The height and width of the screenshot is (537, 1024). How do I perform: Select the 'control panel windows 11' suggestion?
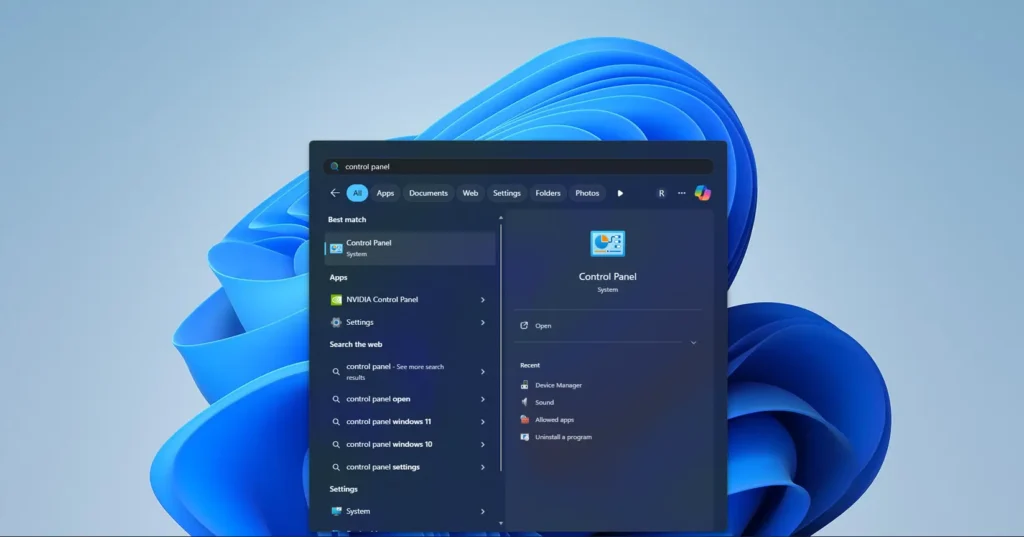click(x=410, y=422)
